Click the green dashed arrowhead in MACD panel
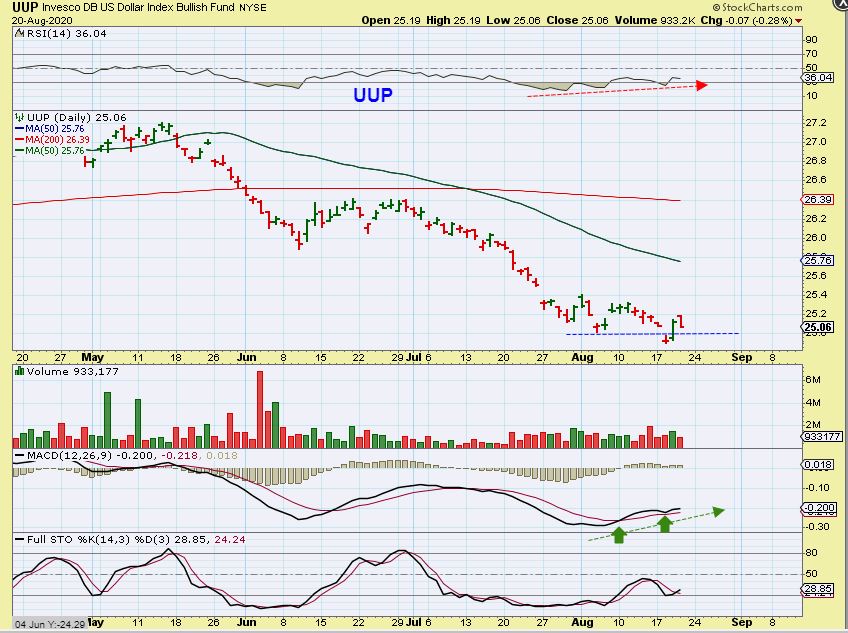The height and width of the screenshot is (633, 848). [x=717, y=510]
